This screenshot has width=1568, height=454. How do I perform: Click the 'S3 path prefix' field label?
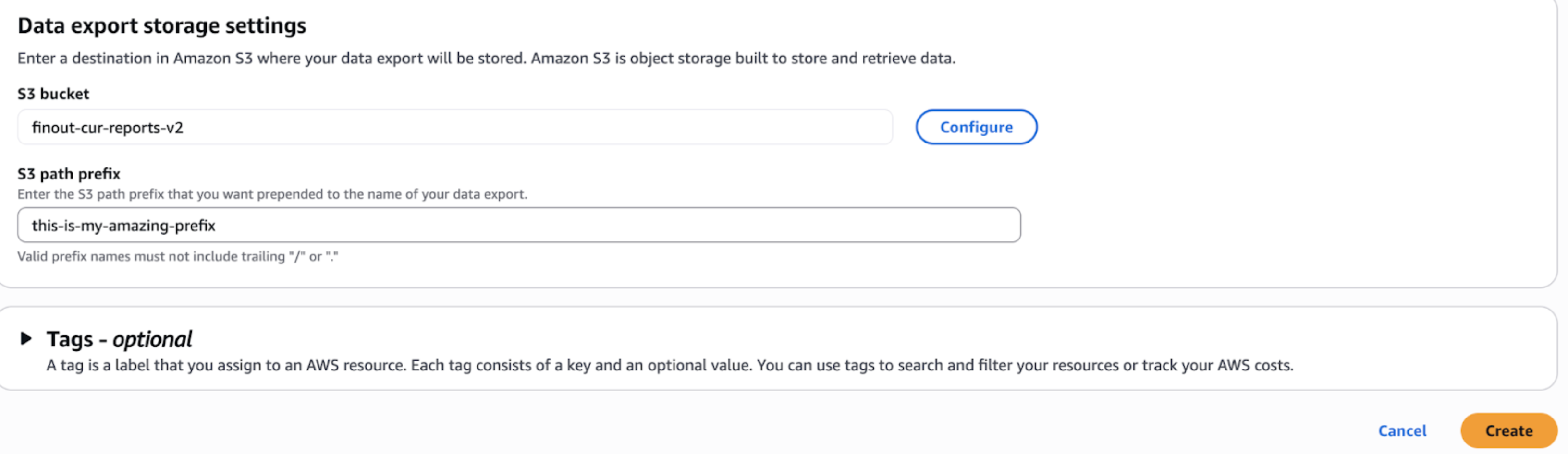69,174
